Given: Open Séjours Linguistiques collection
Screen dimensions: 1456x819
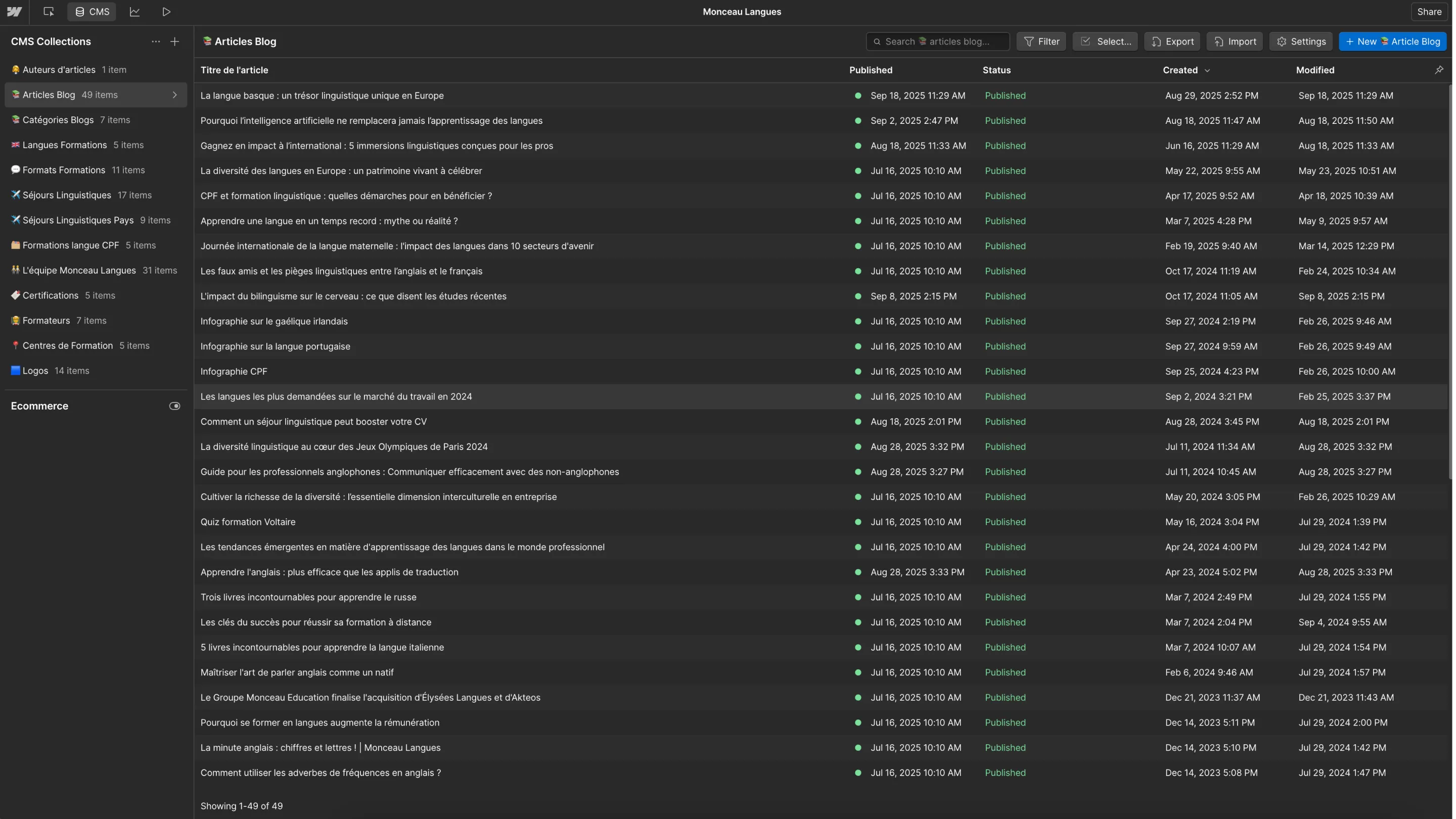Looking at the screenshot, I should pos(67,195).
